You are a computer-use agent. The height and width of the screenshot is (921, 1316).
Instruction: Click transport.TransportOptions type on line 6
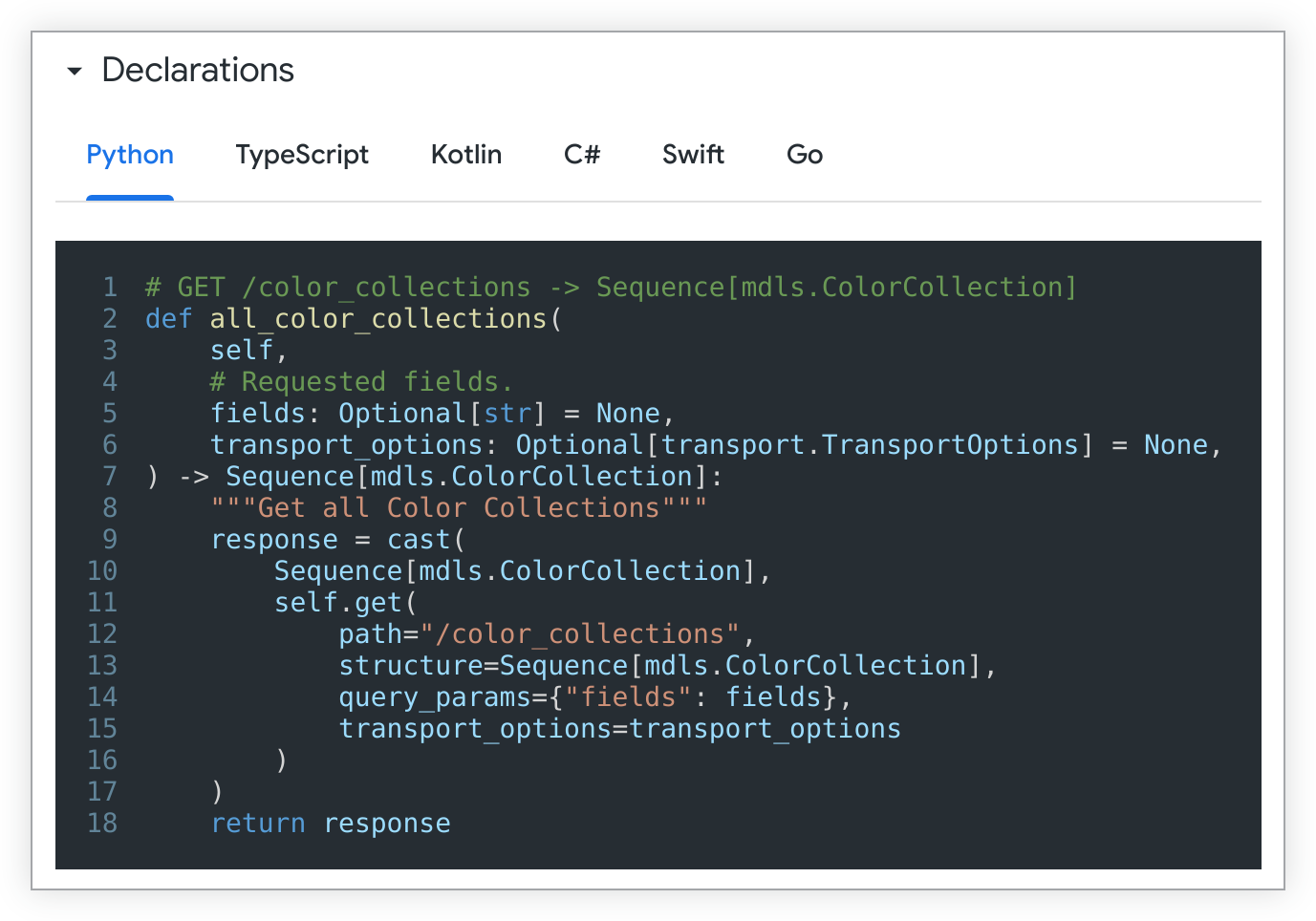(x=870, y=445)
